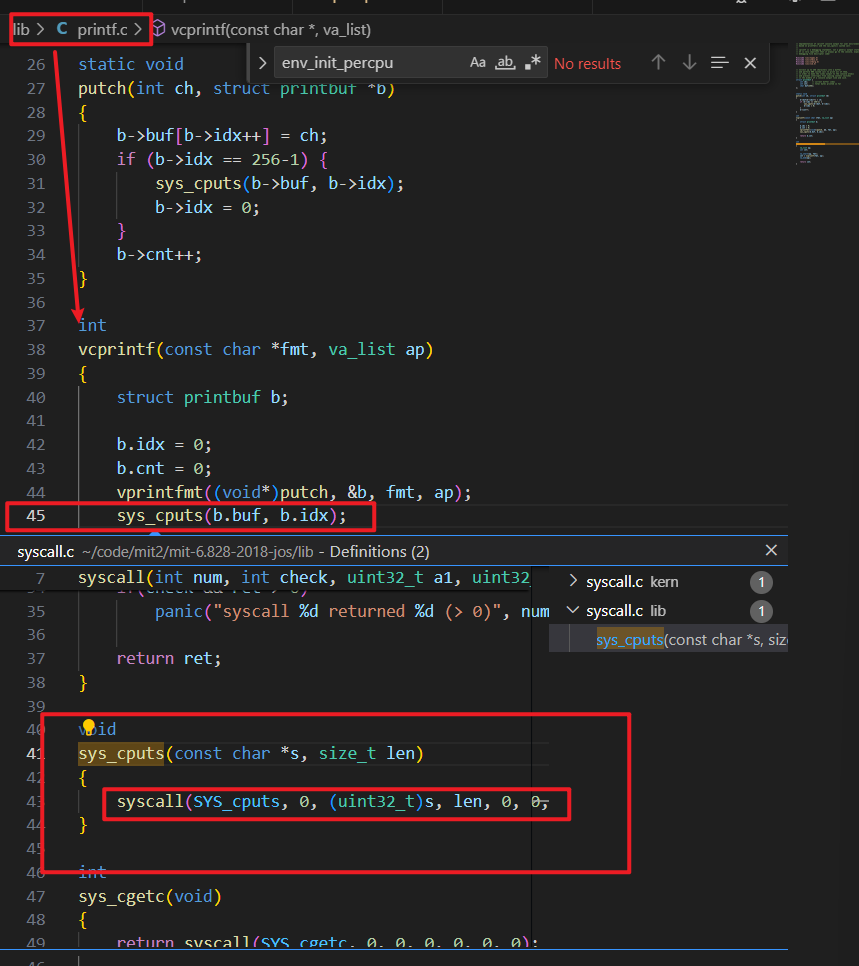Open syscall.c title in peek header

pos(45,551)
